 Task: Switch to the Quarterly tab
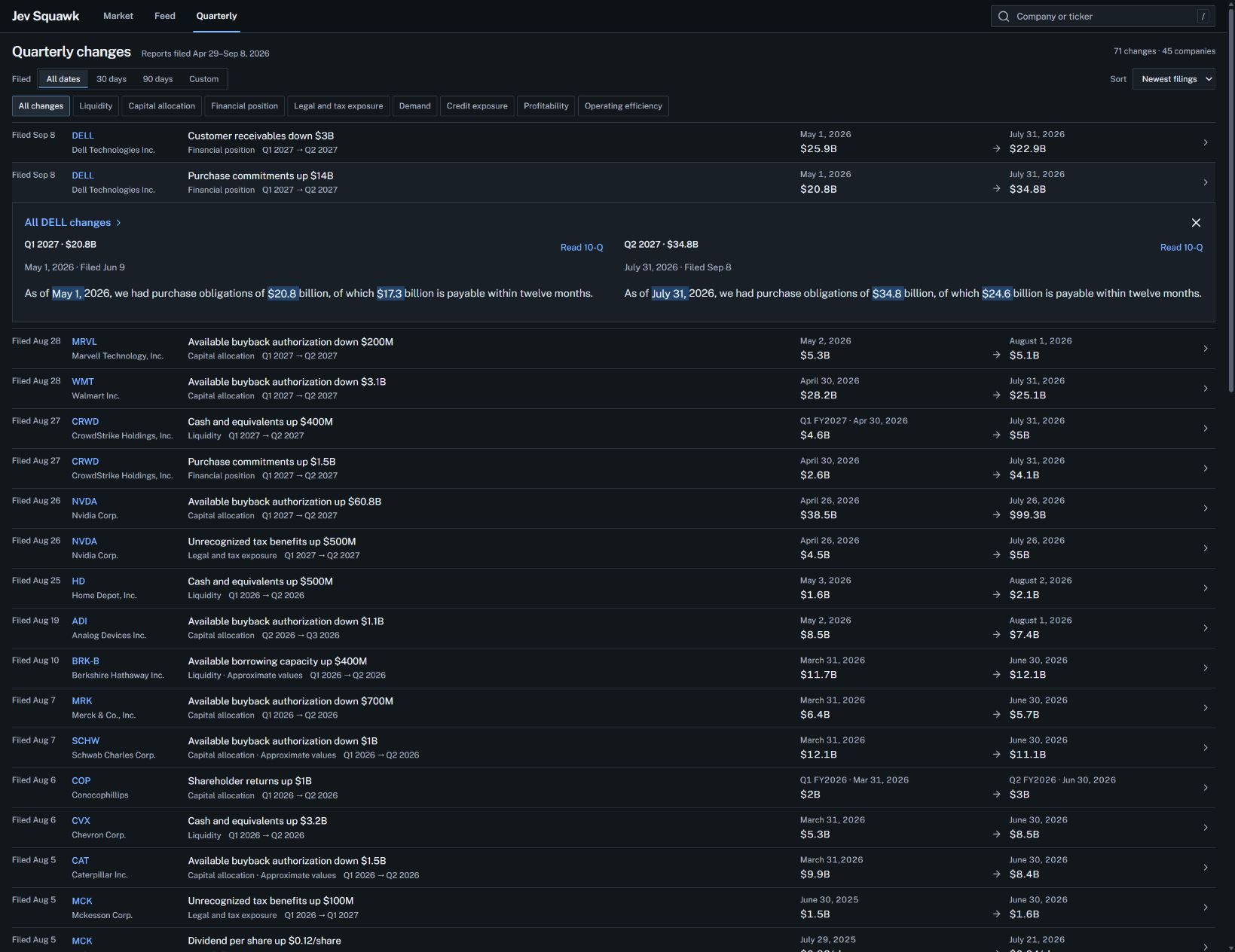tap(216, 16)
